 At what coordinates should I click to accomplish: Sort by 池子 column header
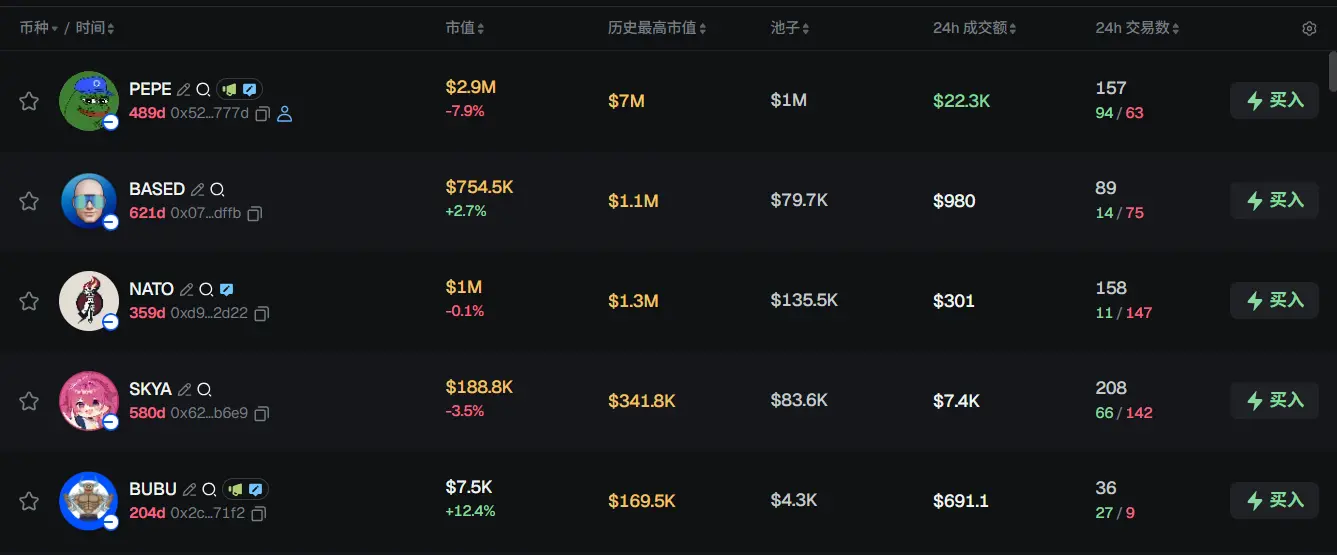(790, 28)
